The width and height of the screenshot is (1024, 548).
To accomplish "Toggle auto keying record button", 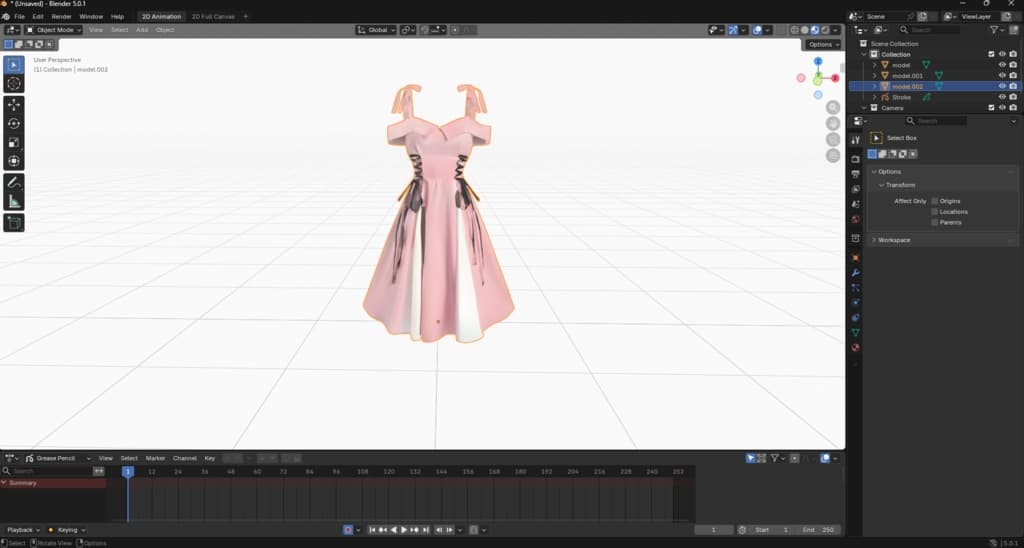I will [348, 530].
